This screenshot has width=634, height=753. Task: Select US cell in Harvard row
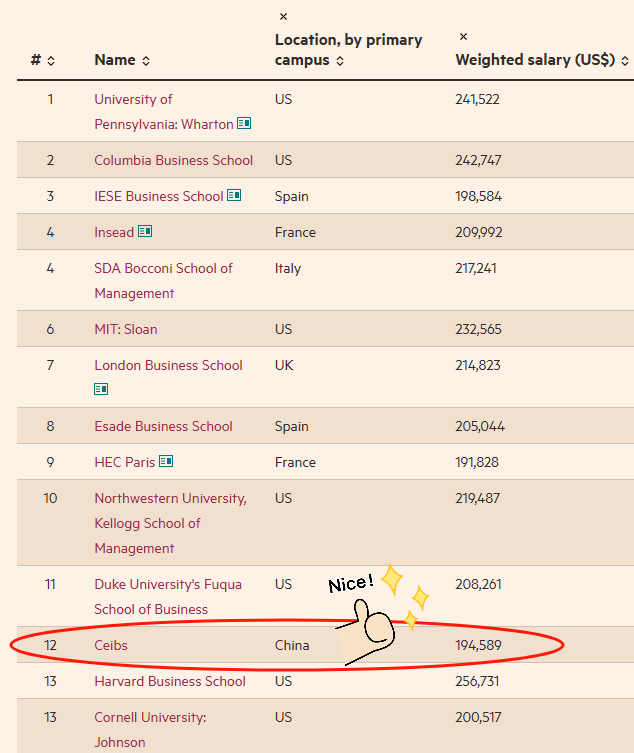(283, 681)
